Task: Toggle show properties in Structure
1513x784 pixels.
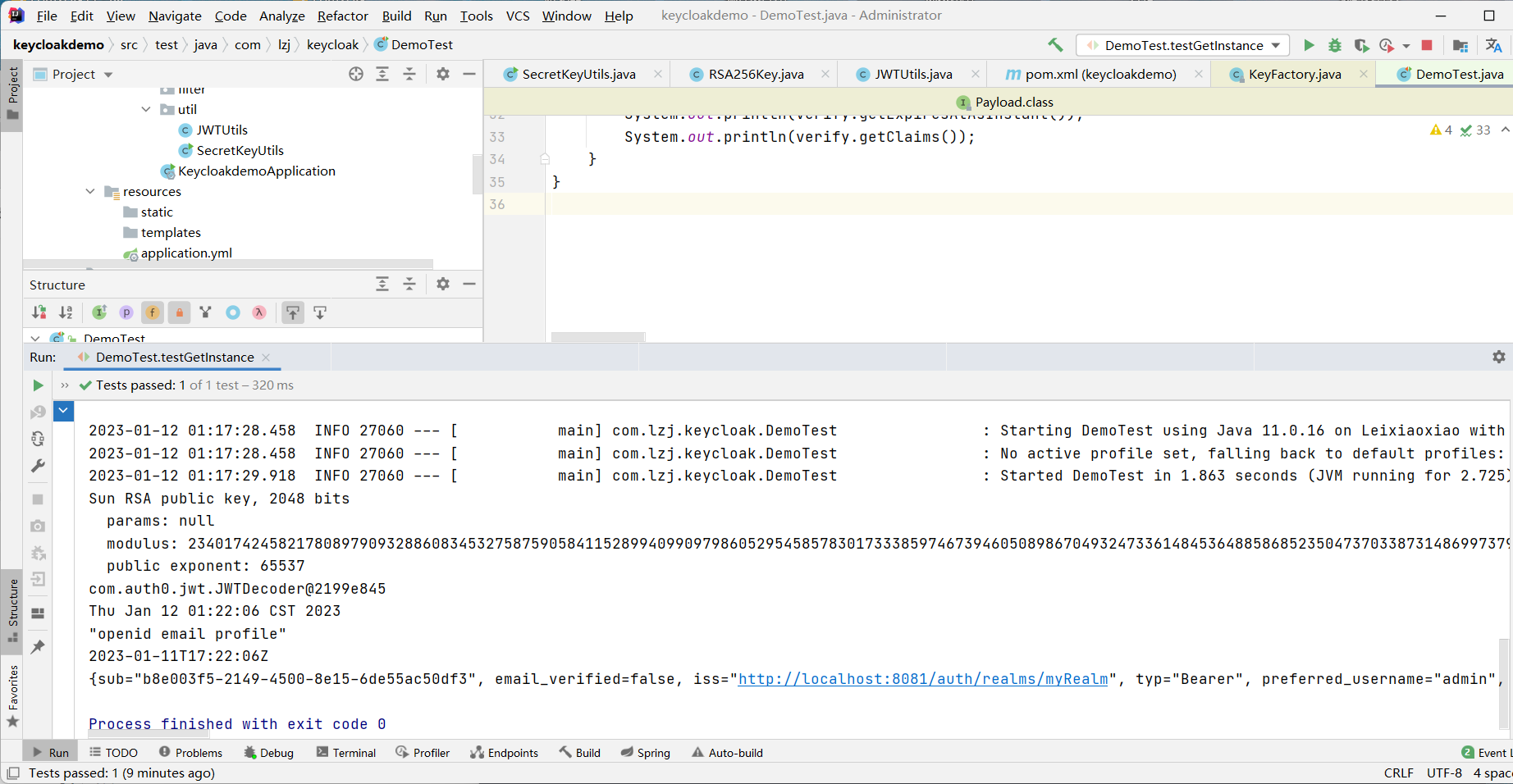Action: click(x=126, y=312)
